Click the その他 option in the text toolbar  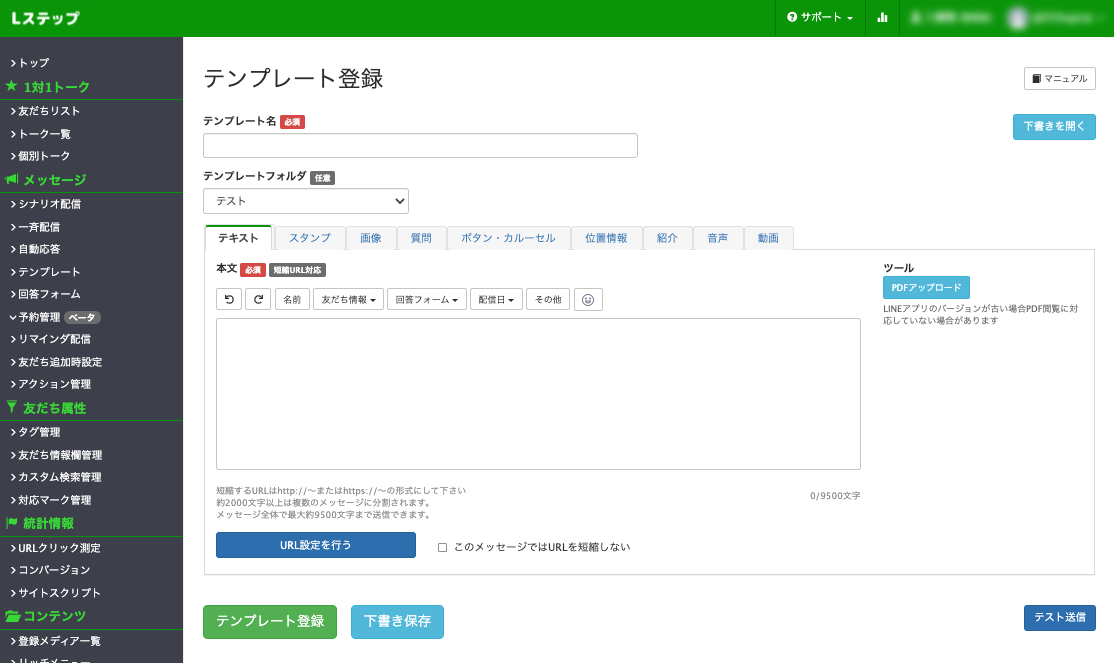pyautogui.click(x=547, y=299)
